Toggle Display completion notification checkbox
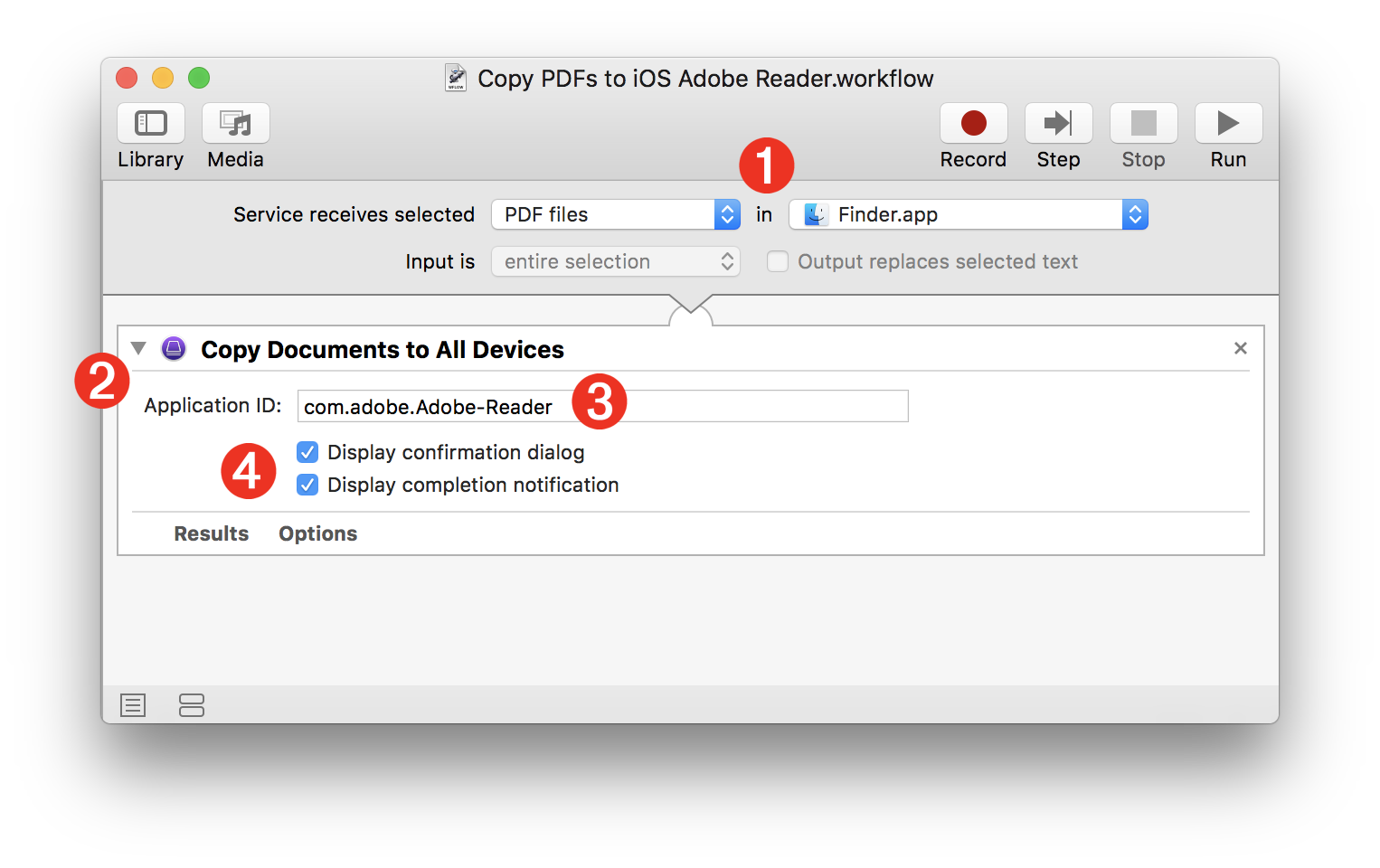1380x868 pixels. 307,485
